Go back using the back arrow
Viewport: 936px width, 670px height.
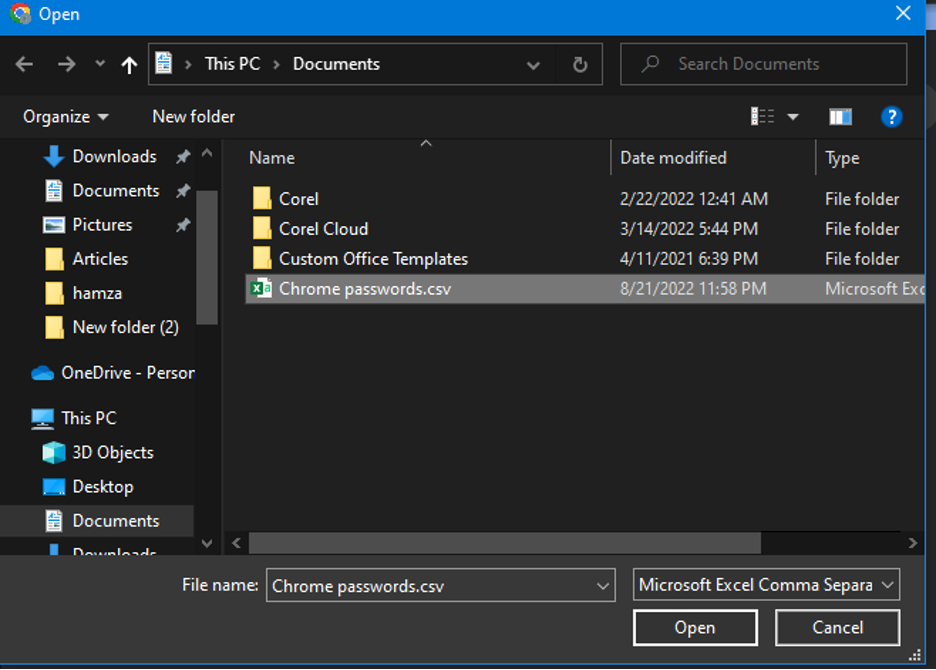24,64
